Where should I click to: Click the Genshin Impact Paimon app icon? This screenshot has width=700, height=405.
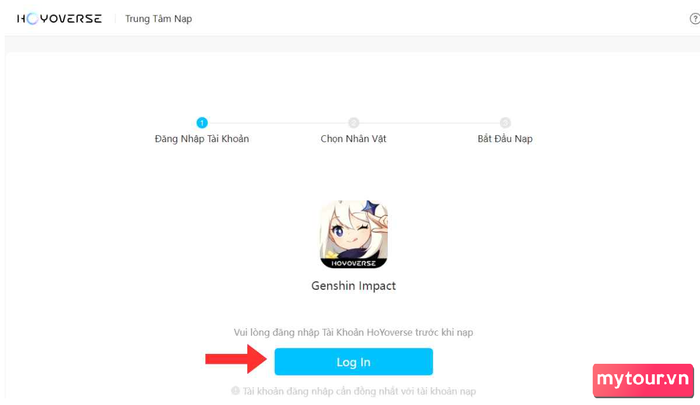tap(354, 234)
